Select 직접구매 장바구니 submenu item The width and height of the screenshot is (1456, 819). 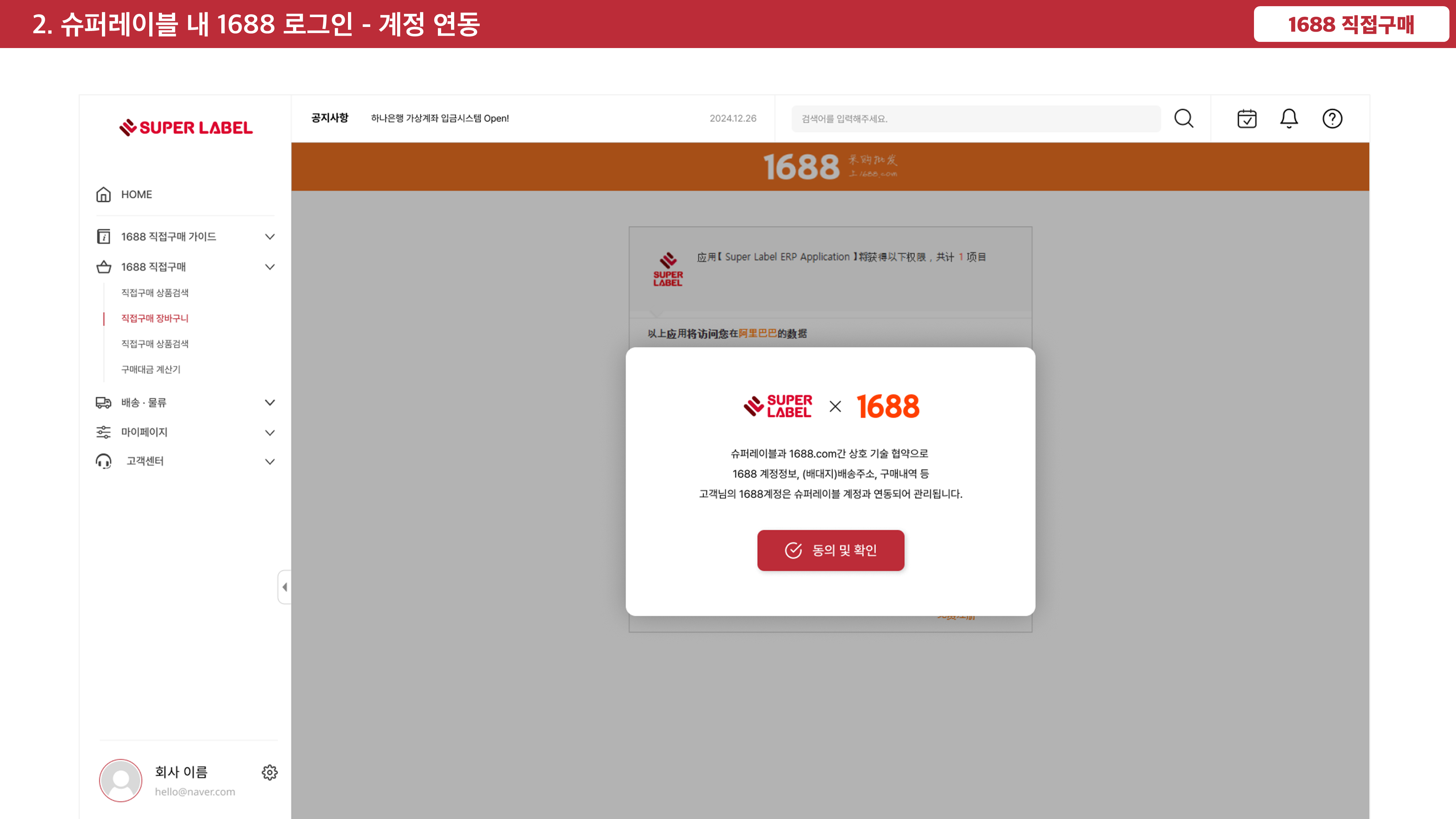(x=155, y=318)
